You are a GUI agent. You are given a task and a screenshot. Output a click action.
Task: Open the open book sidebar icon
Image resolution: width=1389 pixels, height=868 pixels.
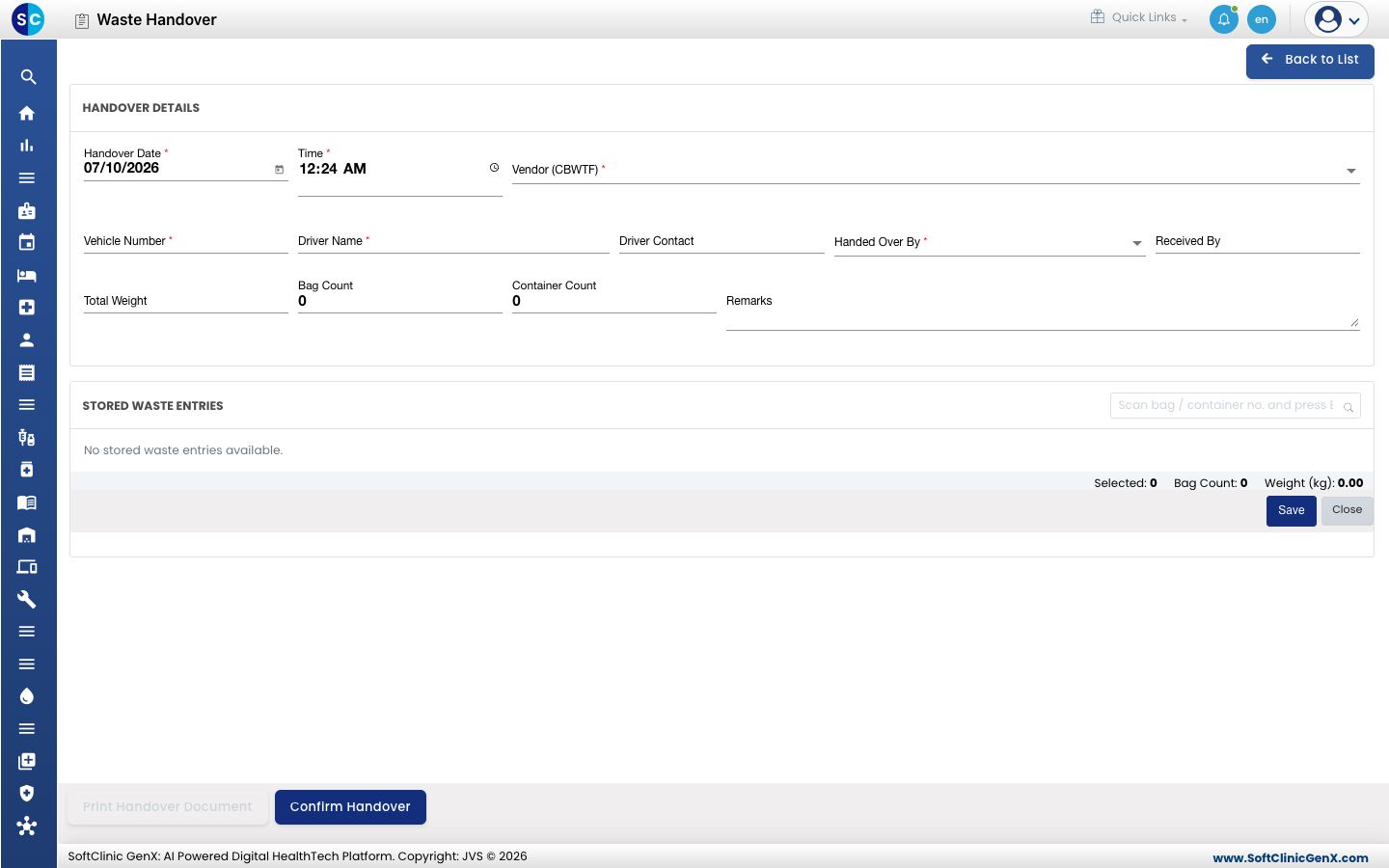[x=27, y=502]
